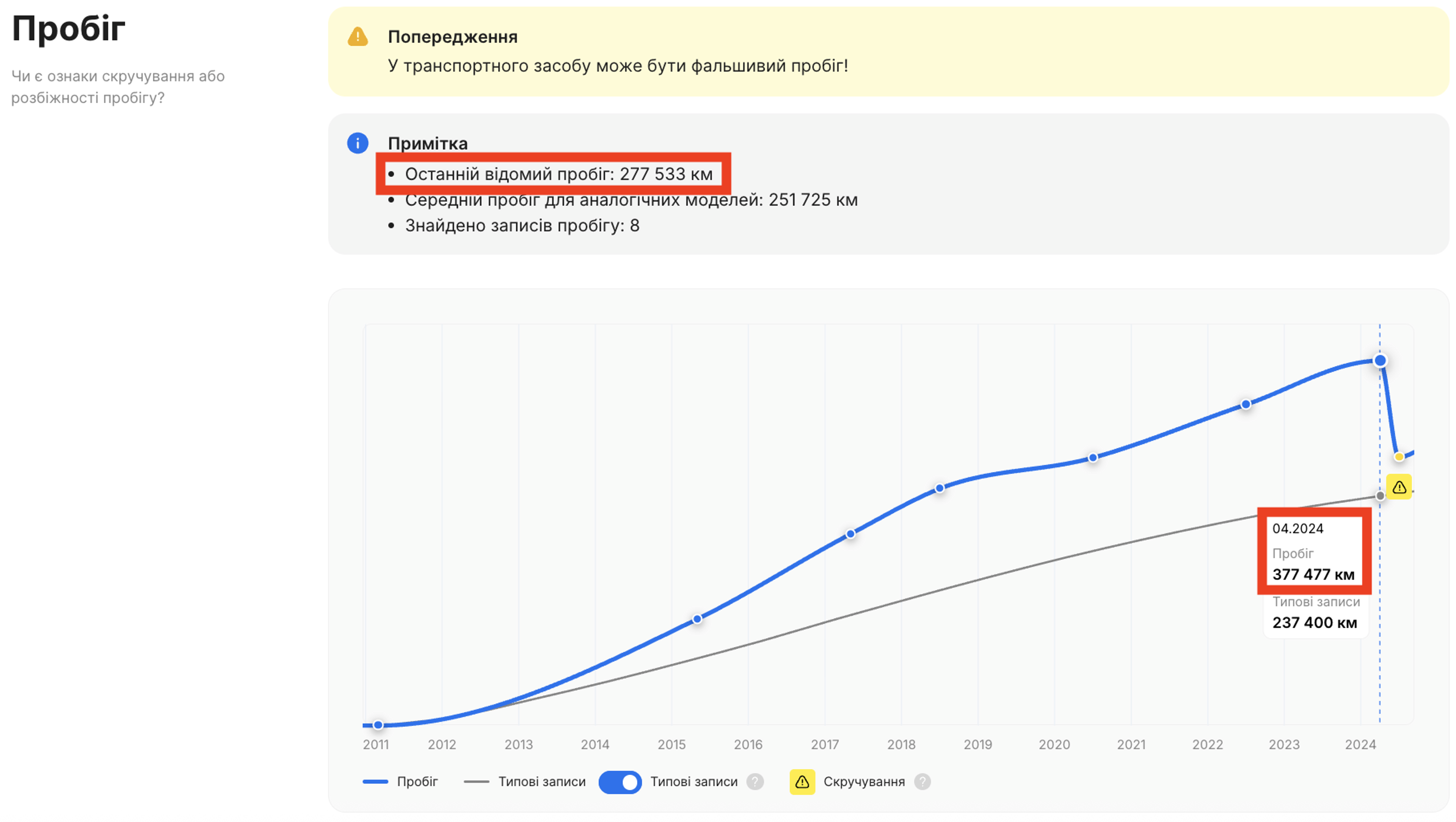Click the yellow Скручування legend warning icon
The width and height of the screenshot is (1456, 822).
(x=802, y=782)
